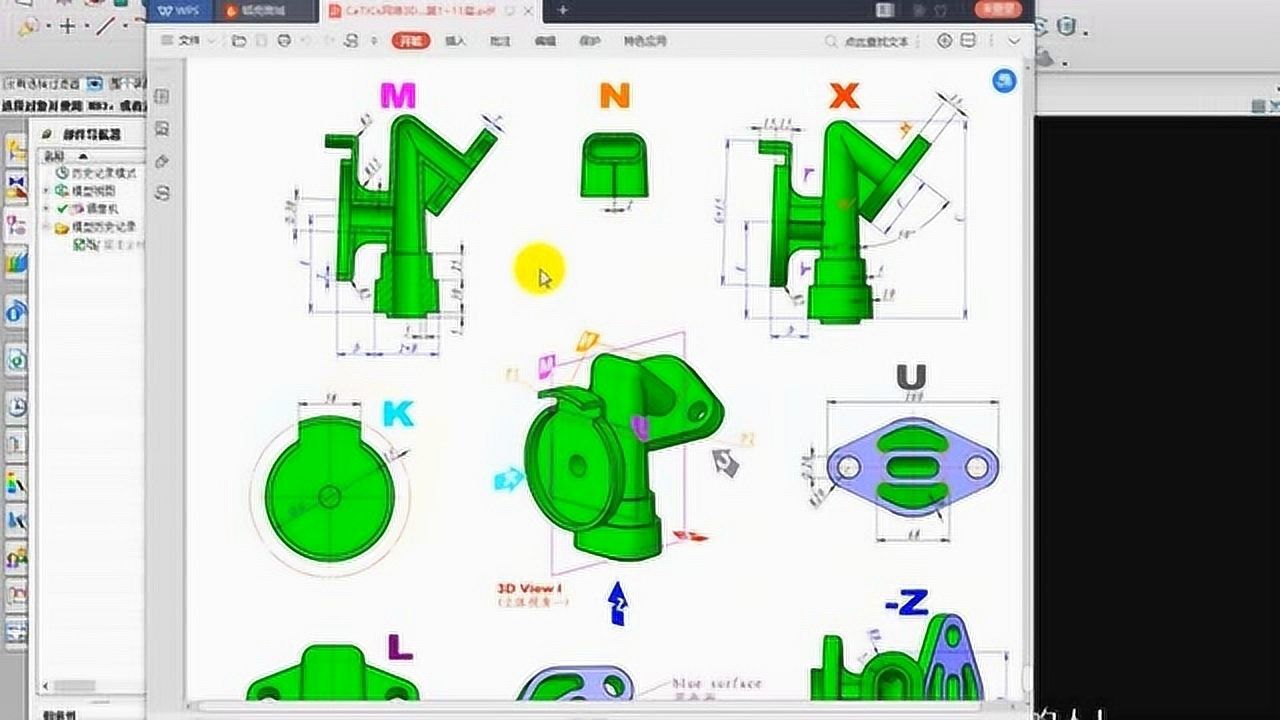Click the orange login button in WPS title bar
This screenshot has height=720, width=1280.
coord(998,9)
